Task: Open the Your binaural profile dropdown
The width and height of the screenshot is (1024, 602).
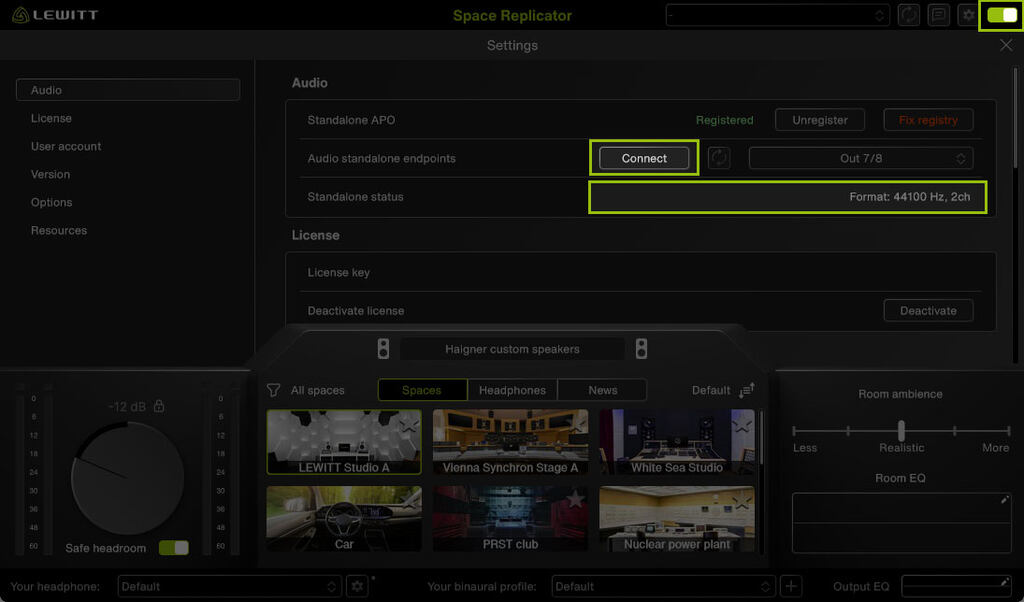Action: click(x=663, y=586)
